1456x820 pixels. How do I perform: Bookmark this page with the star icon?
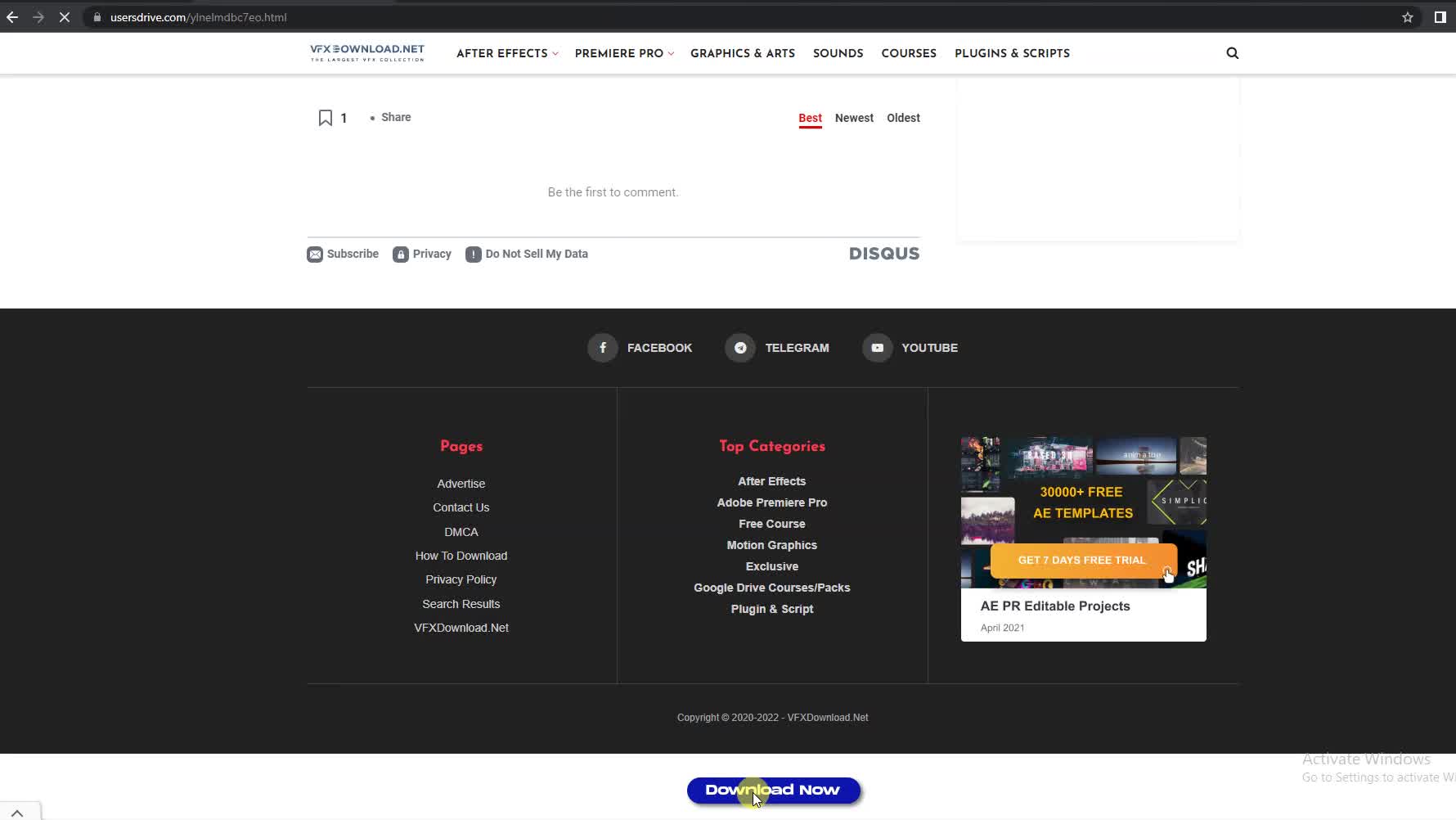tap(1408, 17)
